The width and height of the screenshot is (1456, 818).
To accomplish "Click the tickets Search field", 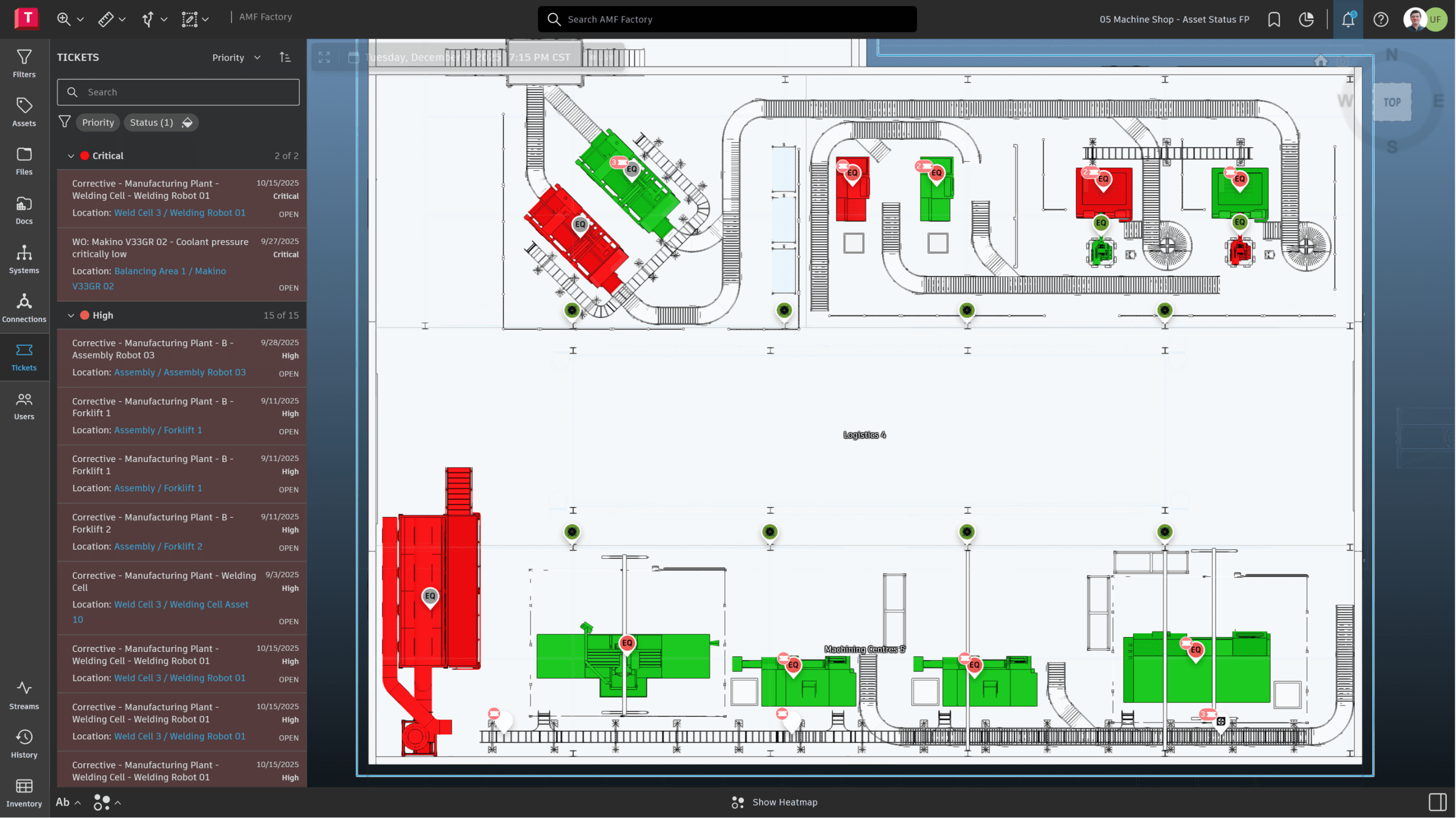I will pyautogui.click(x=178, y=92).
